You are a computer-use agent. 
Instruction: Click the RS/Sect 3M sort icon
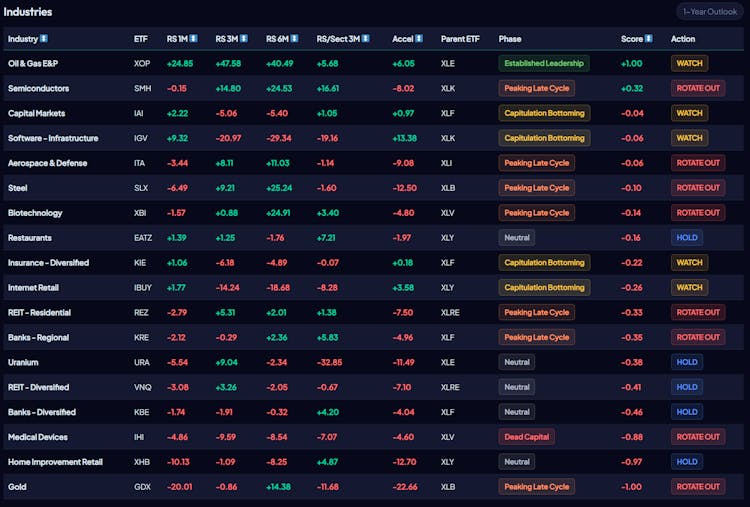(x=365, y=39)
